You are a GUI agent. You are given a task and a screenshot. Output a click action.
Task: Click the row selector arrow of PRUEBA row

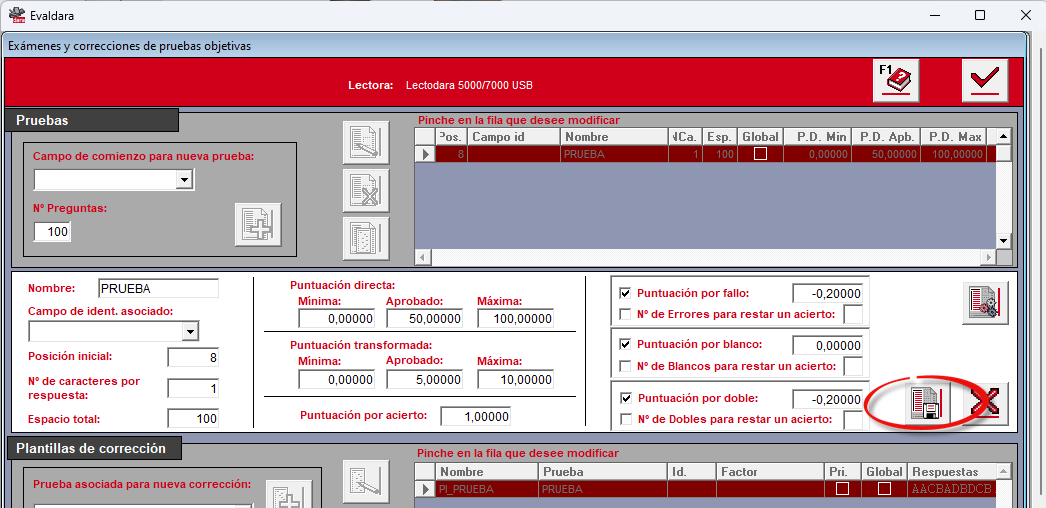425,154
